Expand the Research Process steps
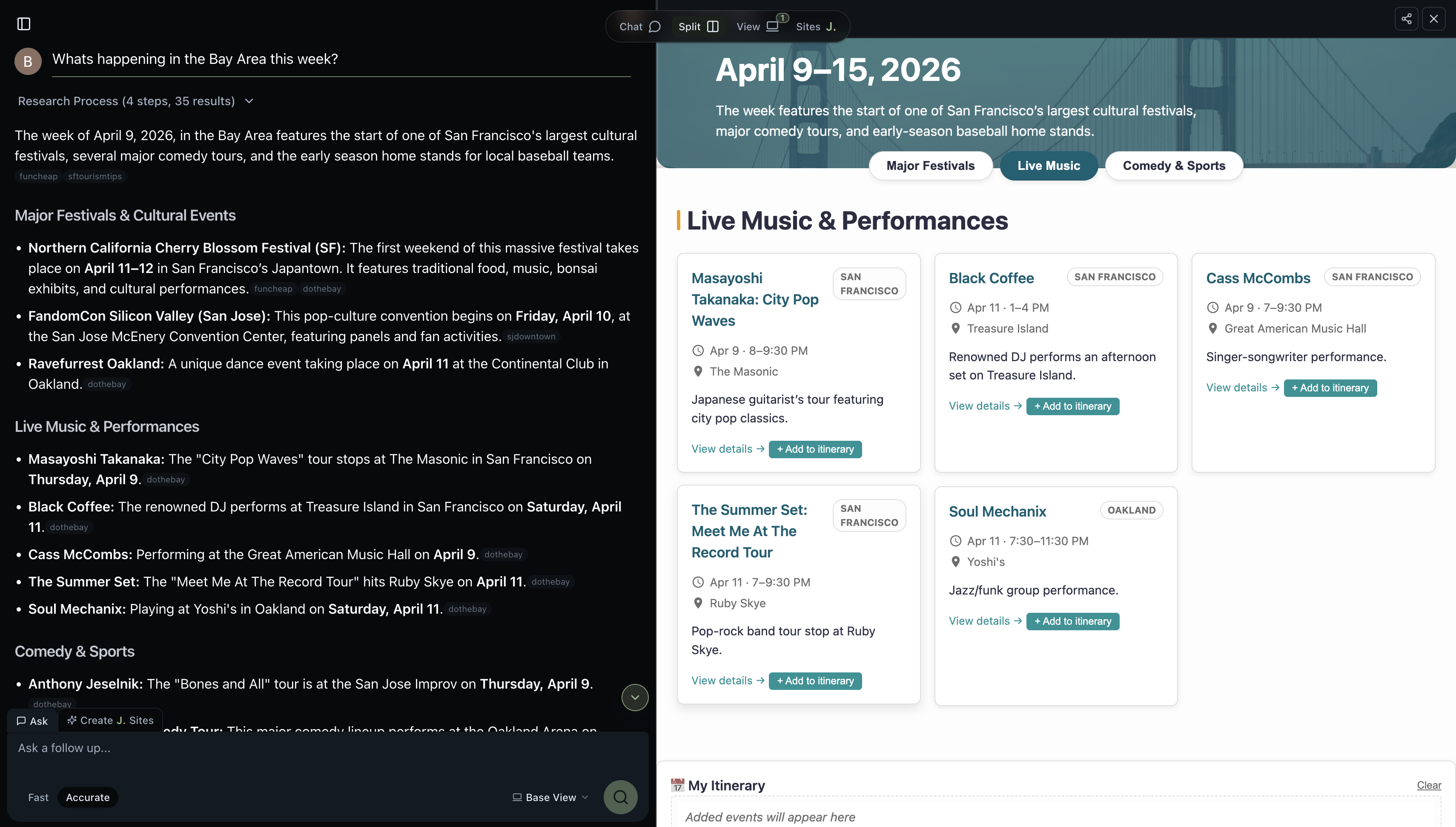 [x=135, y=101]
